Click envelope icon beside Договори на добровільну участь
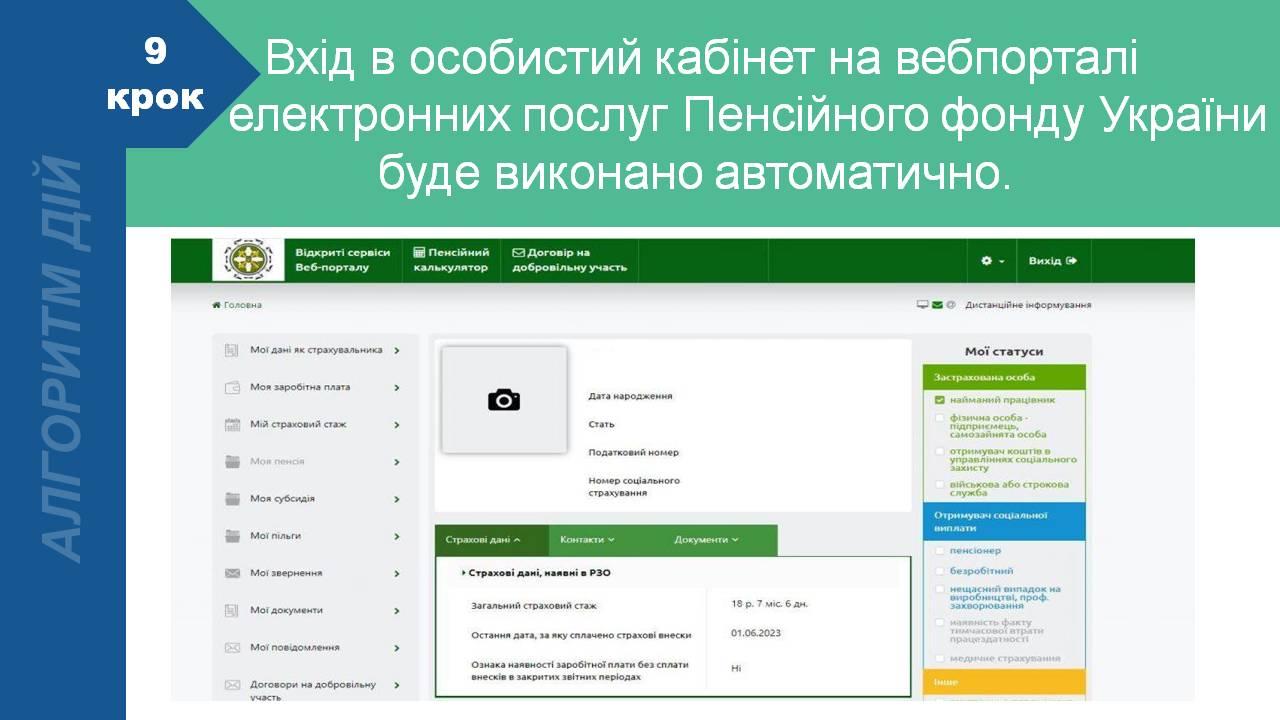Image resolution: width=1280 pixels, height=720 pixels. point(232,685)
